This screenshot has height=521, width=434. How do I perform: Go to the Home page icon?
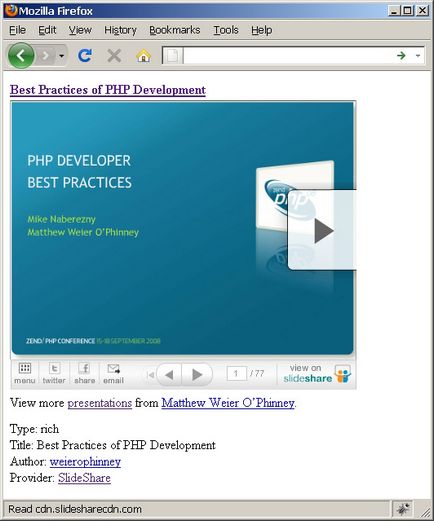tap(144, 56)
